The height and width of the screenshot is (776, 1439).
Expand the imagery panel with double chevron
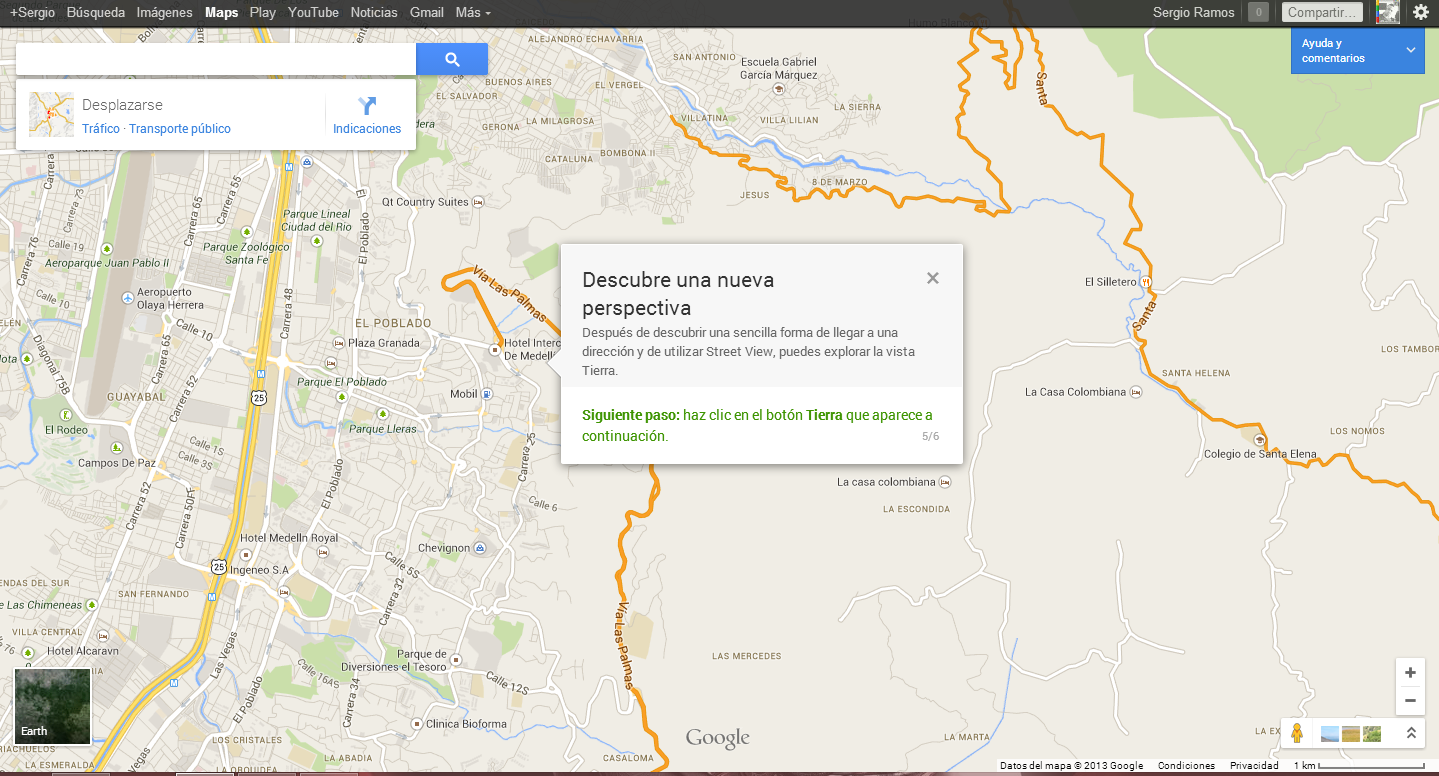1410,733
